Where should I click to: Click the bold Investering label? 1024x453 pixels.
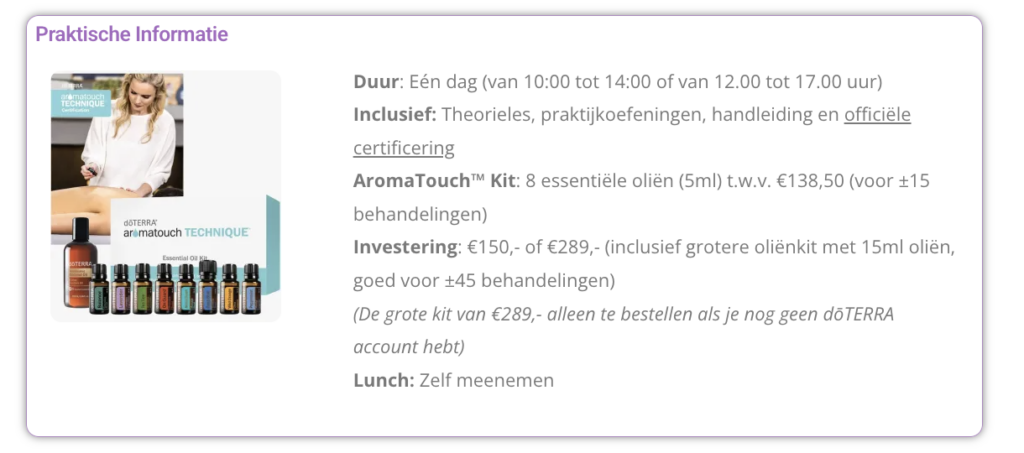click(x=403, y=247)
